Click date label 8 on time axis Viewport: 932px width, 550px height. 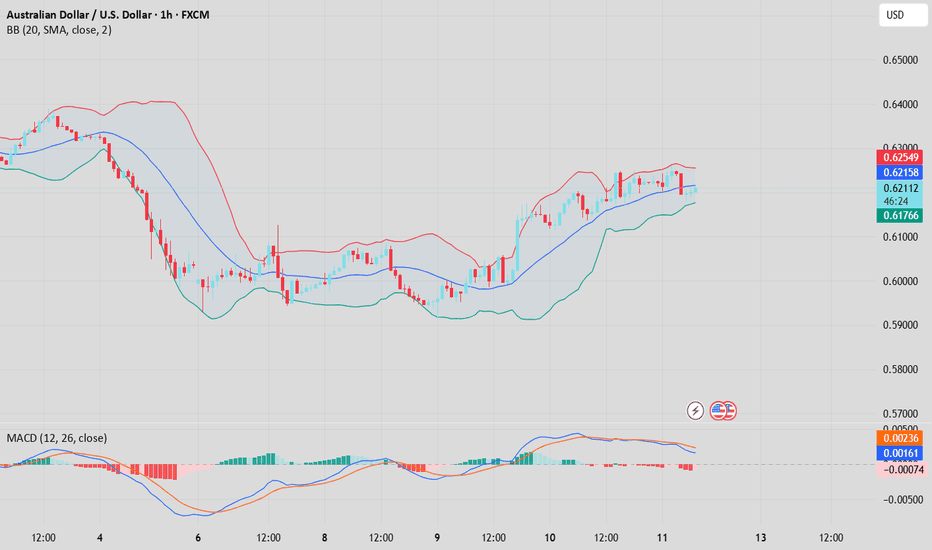click(325, 538)
